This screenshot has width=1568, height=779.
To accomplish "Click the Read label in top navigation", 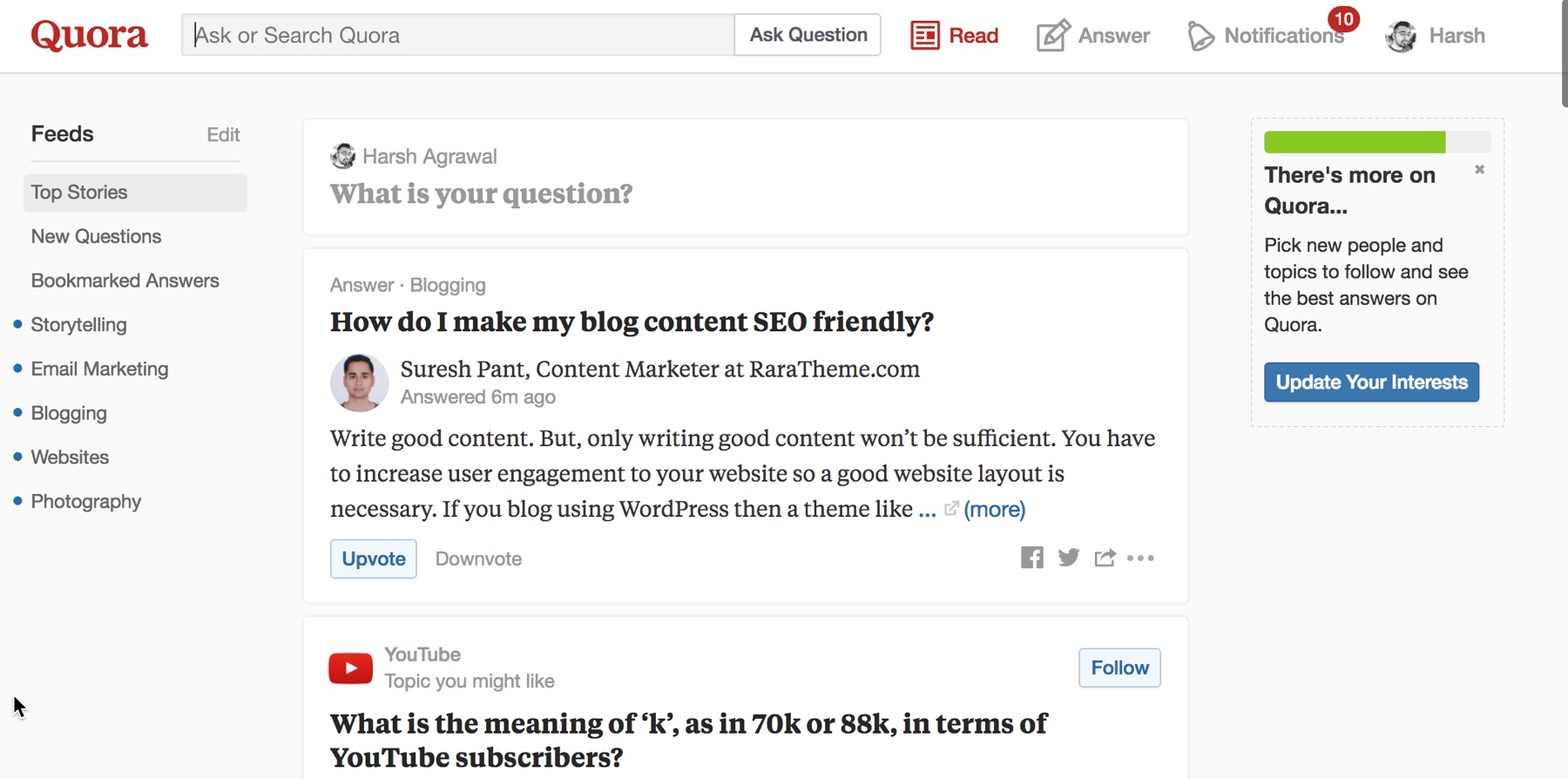I will 973,36.
